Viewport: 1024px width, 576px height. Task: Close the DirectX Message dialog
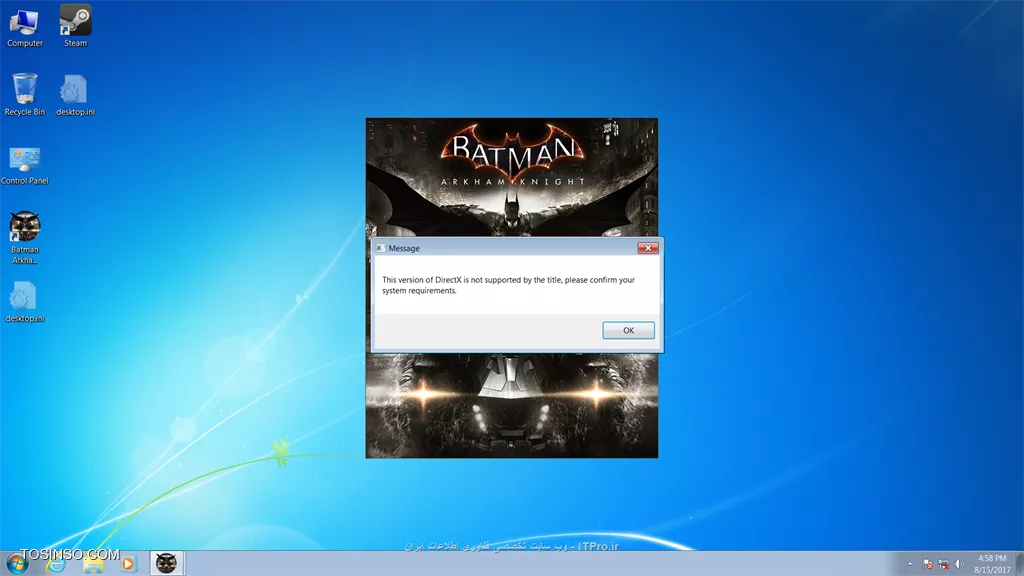click(x=648, y=248)
